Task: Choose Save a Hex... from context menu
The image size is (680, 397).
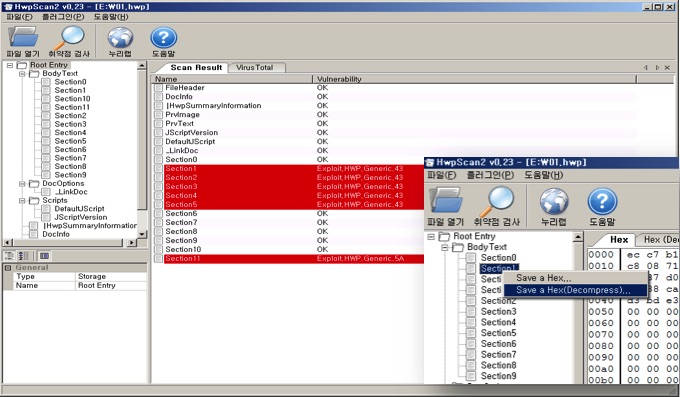Action: pos(575,278)
